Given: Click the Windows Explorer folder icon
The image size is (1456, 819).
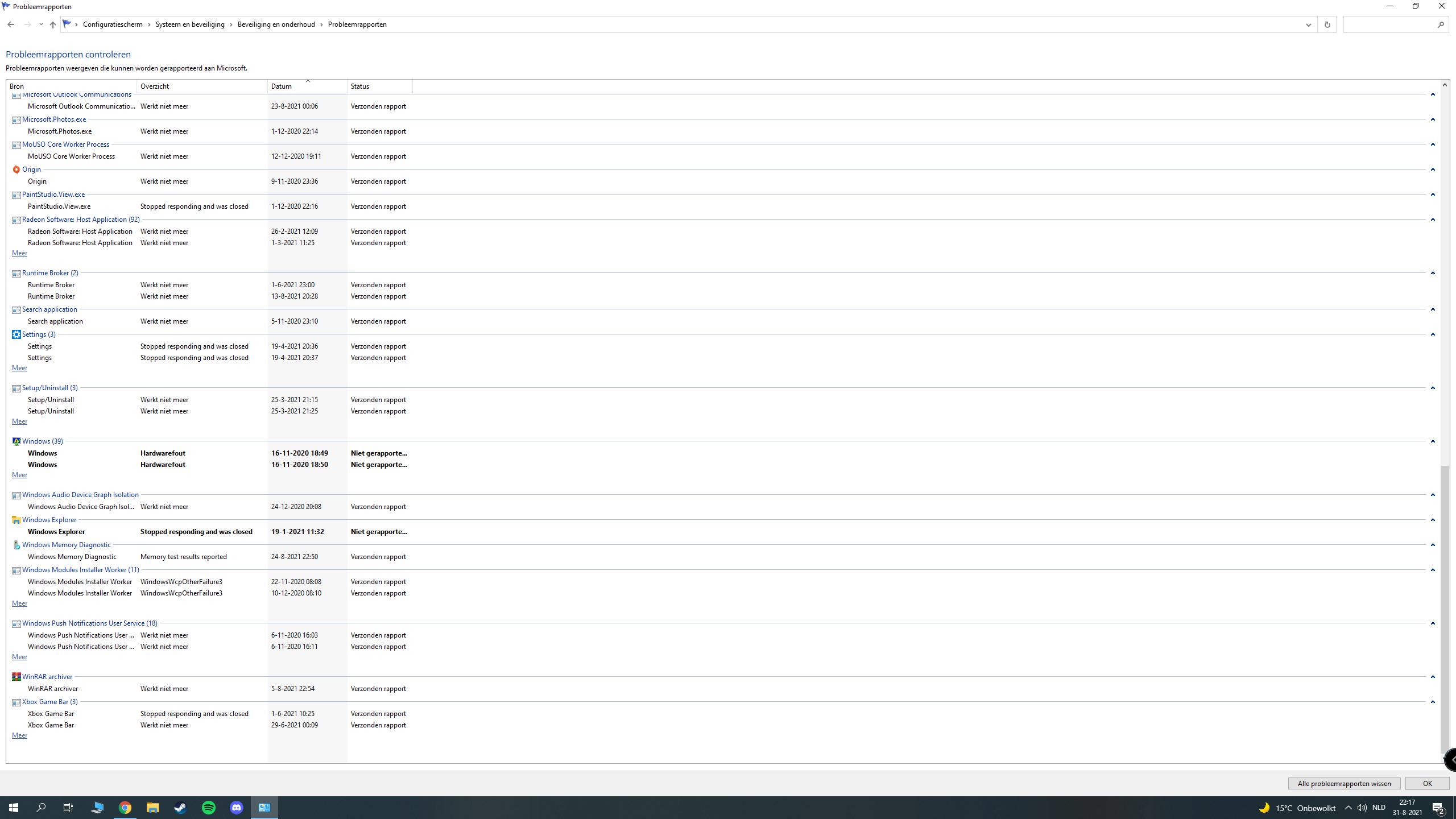Looking at the screenshot, I should point(16,520).
